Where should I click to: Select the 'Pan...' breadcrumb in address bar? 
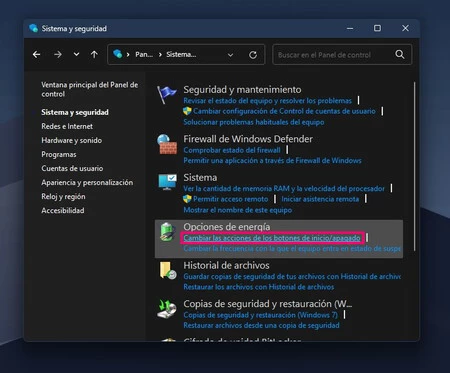pos(144,54)
